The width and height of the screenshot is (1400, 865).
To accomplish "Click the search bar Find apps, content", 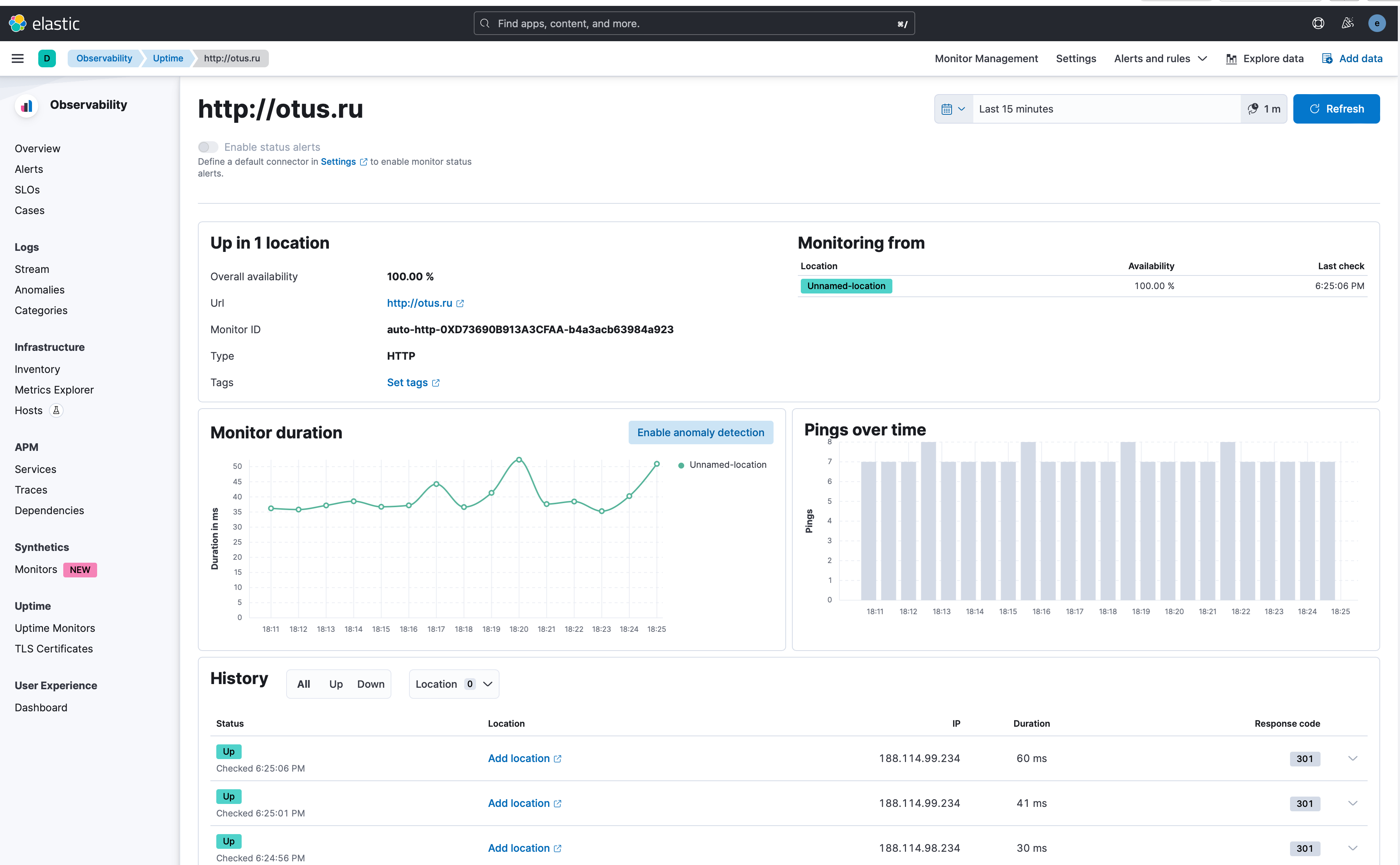I will click(694, 24).
